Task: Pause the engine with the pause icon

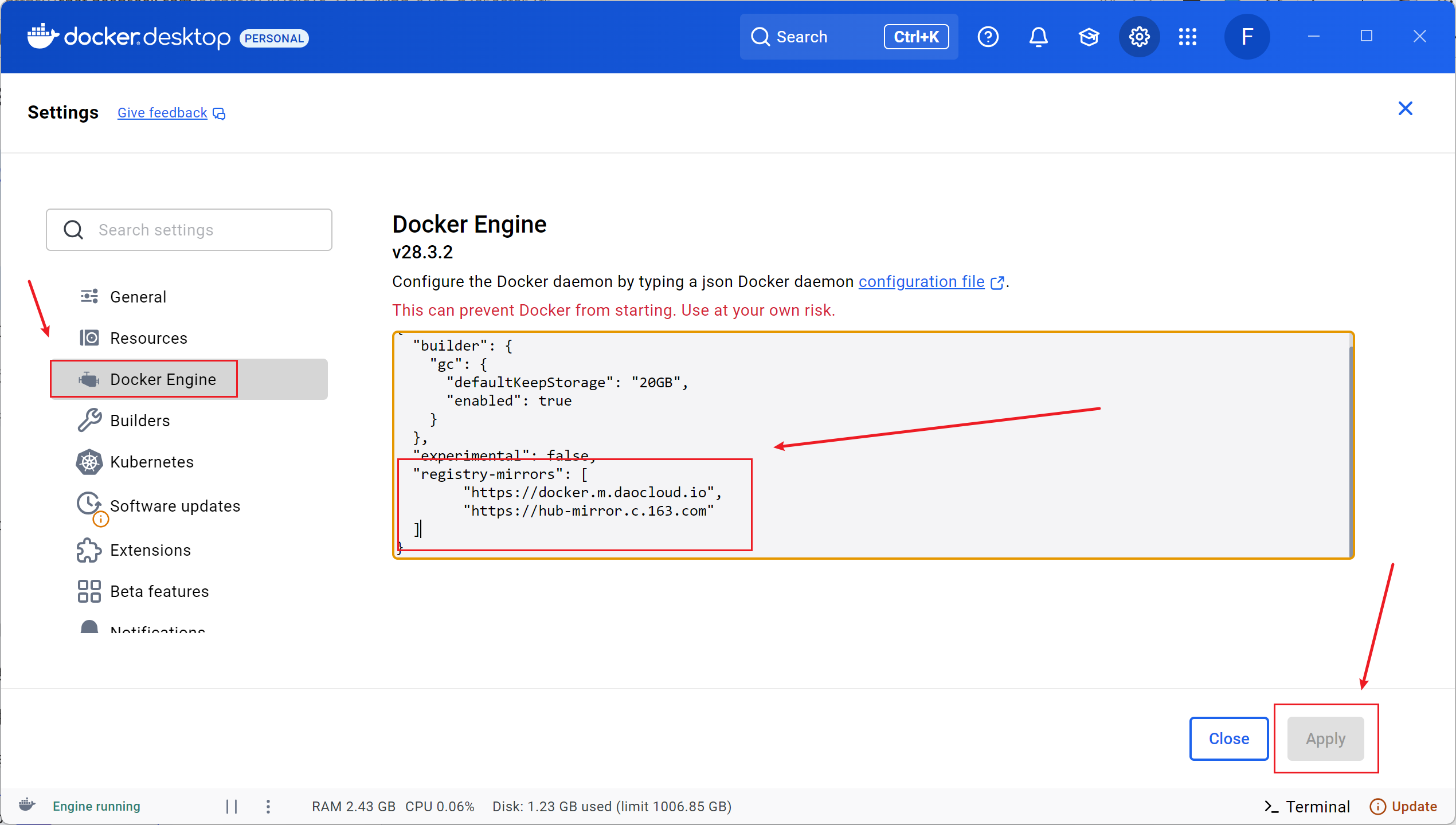Action: [x=232, y=807]
